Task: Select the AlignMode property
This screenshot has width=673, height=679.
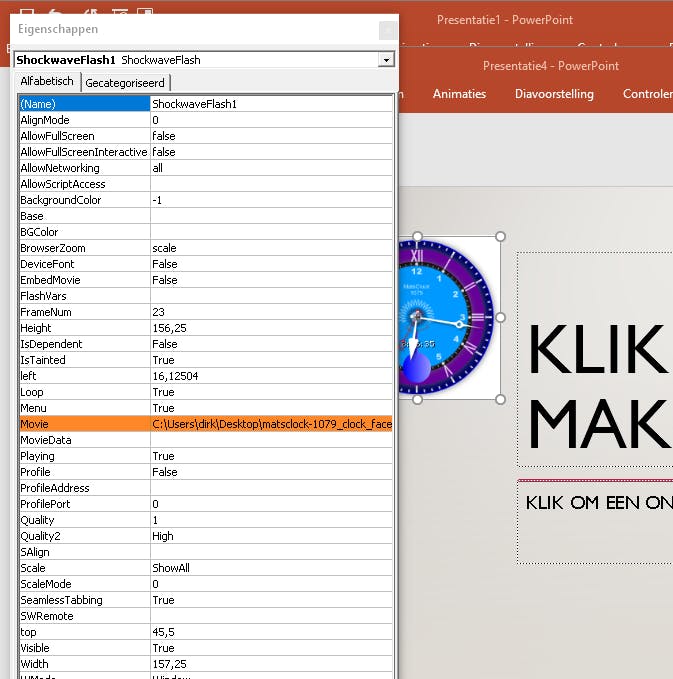Action: 85,120
